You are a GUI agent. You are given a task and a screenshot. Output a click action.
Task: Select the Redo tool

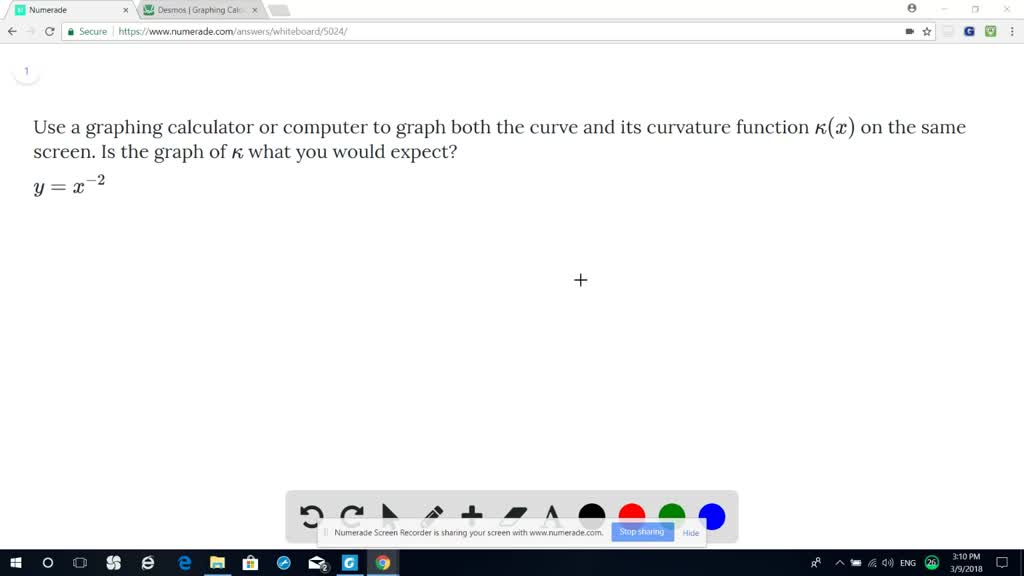tap(351, 512)
